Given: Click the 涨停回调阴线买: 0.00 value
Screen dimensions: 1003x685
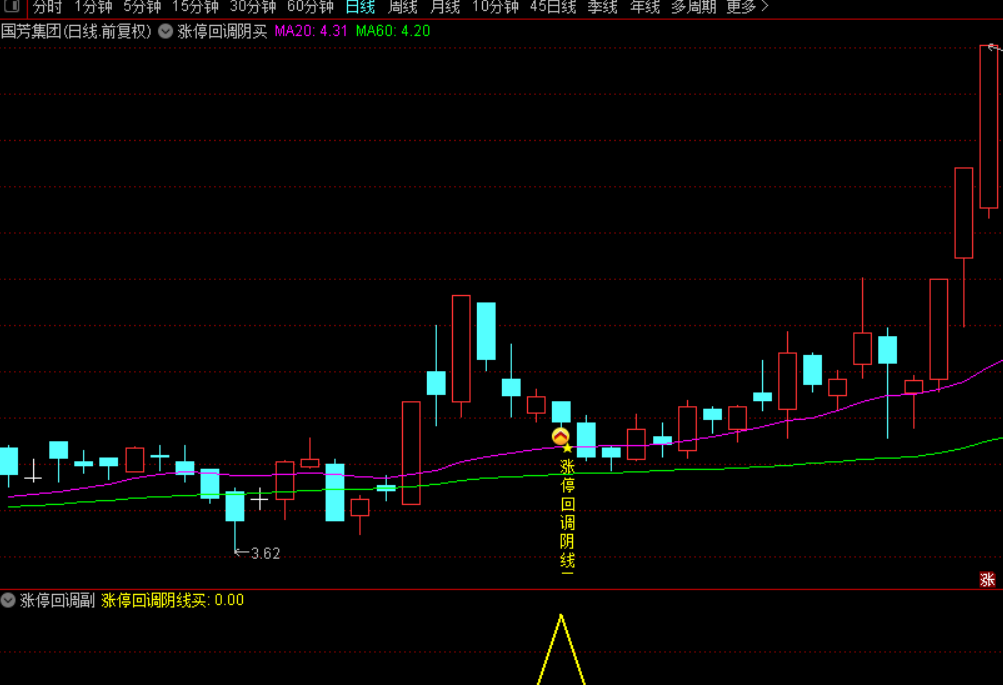Looking at the screenshot, I should tap(173, 600).
